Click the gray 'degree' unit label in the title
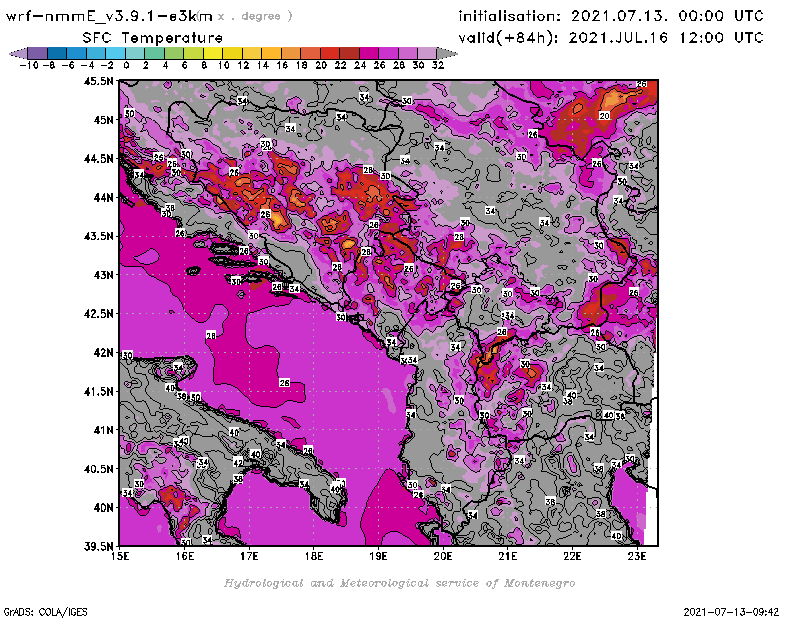Image resolution: width=800 pixels, height=618 pixels. coord(261,16)
